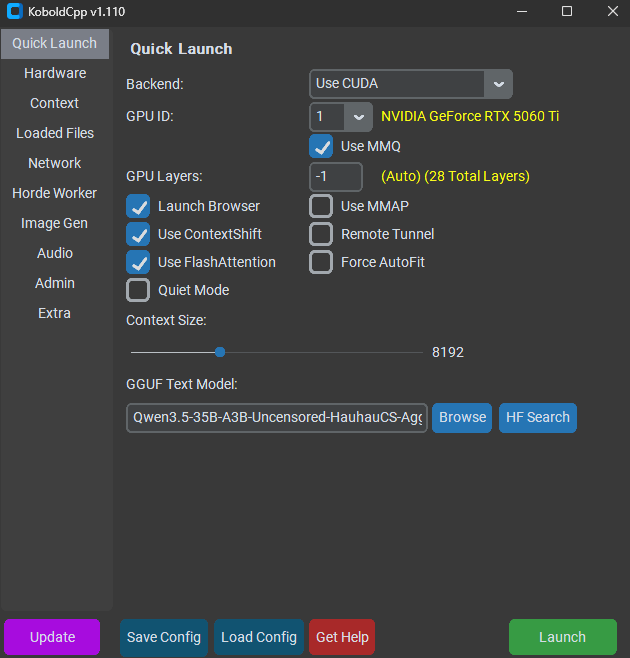The width and height of the screenshot is (630, 658).
Task: Toggle the Use MMAP checkbox
Action: pyautogui.click(x=321, y=206)
